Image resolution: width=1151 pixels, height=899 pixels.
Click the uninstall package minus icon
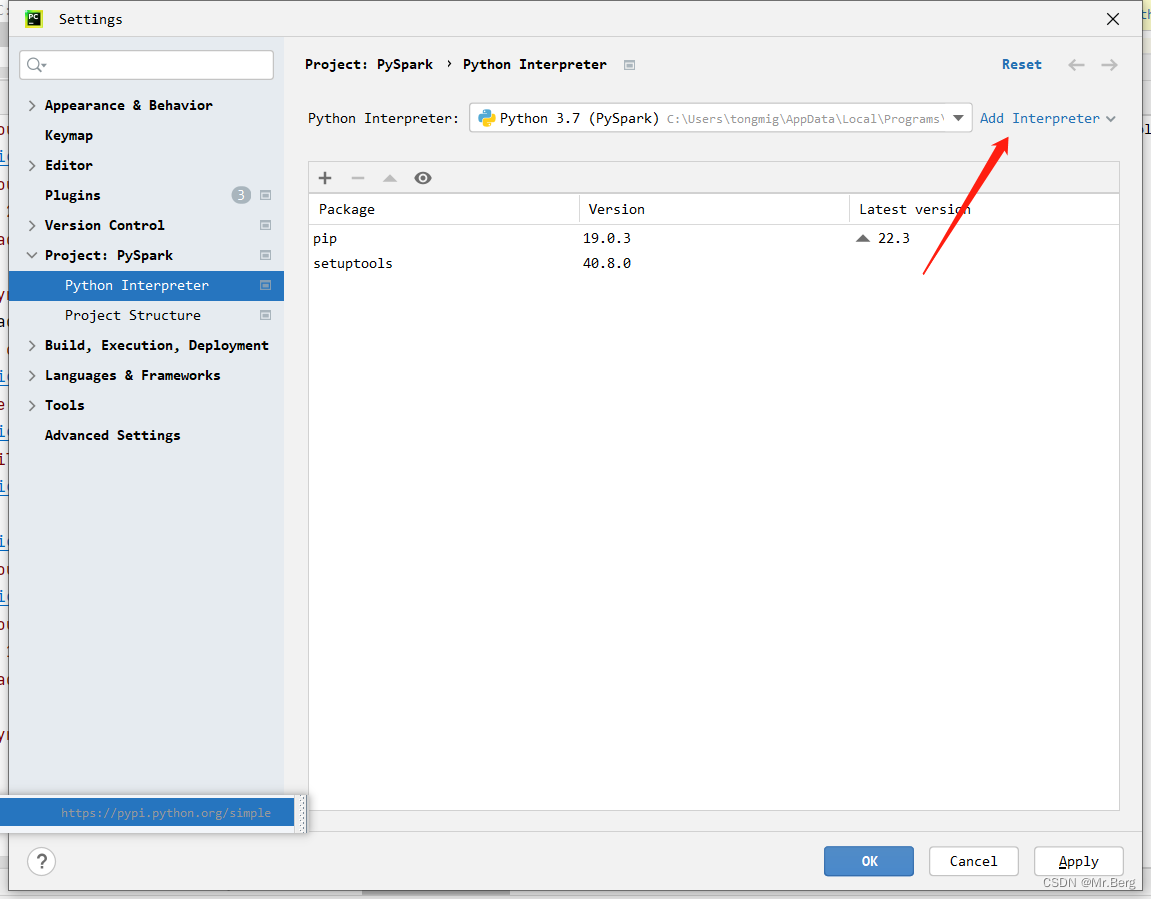tap(357, 178)
